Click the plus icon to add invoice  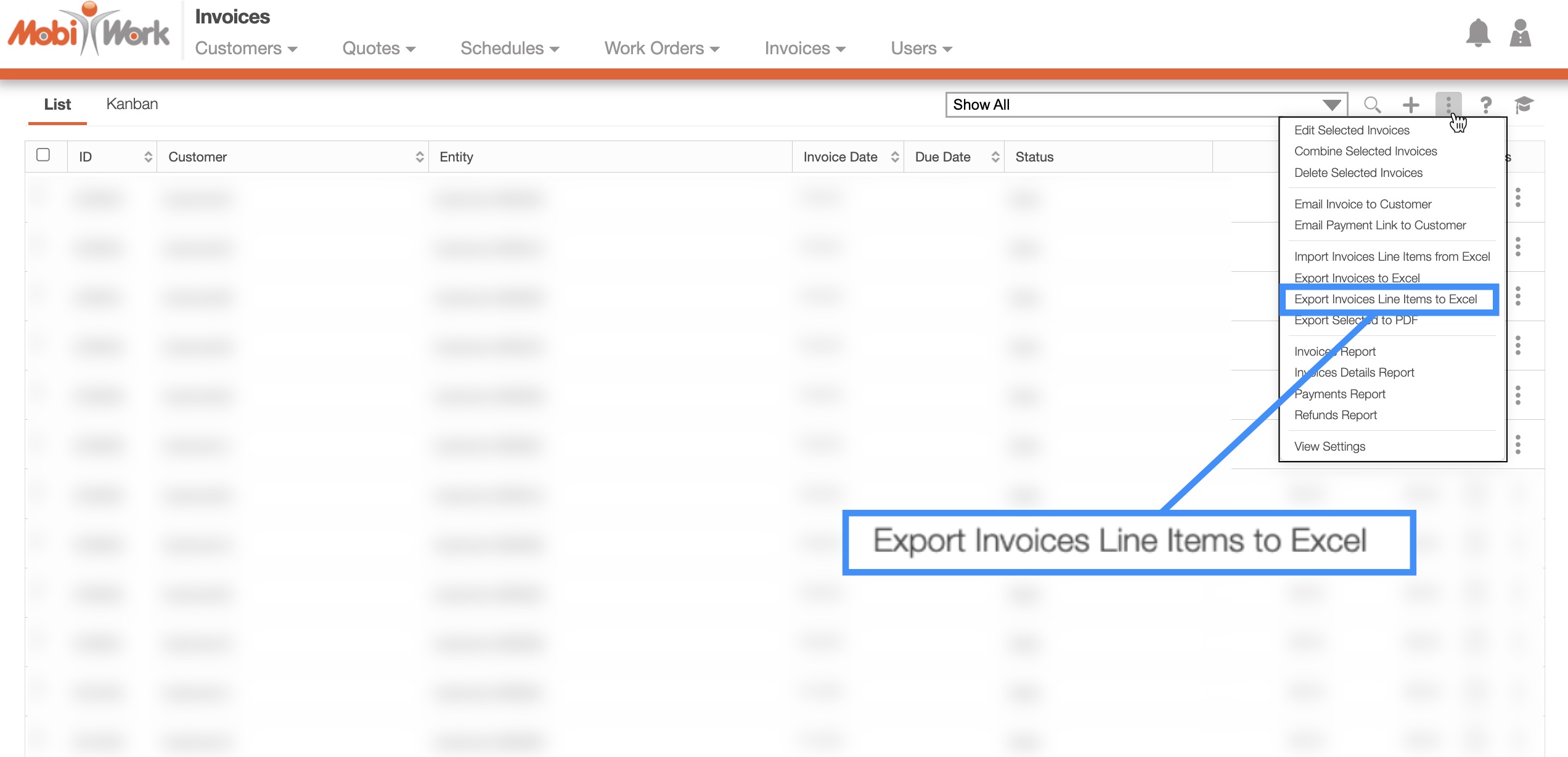click(x=1411, y=105)
